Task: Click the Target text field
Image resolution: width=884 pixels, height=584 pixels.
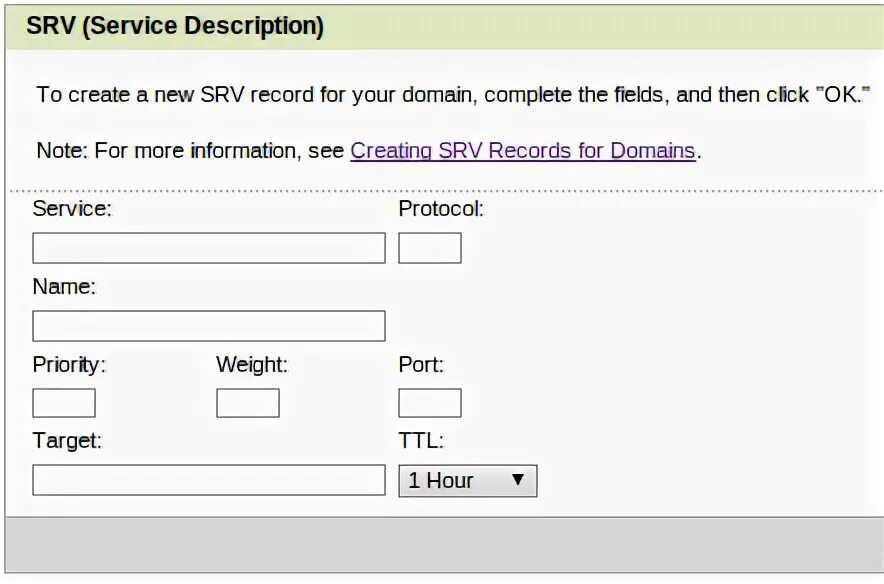Action: click(x=208, y=480)
